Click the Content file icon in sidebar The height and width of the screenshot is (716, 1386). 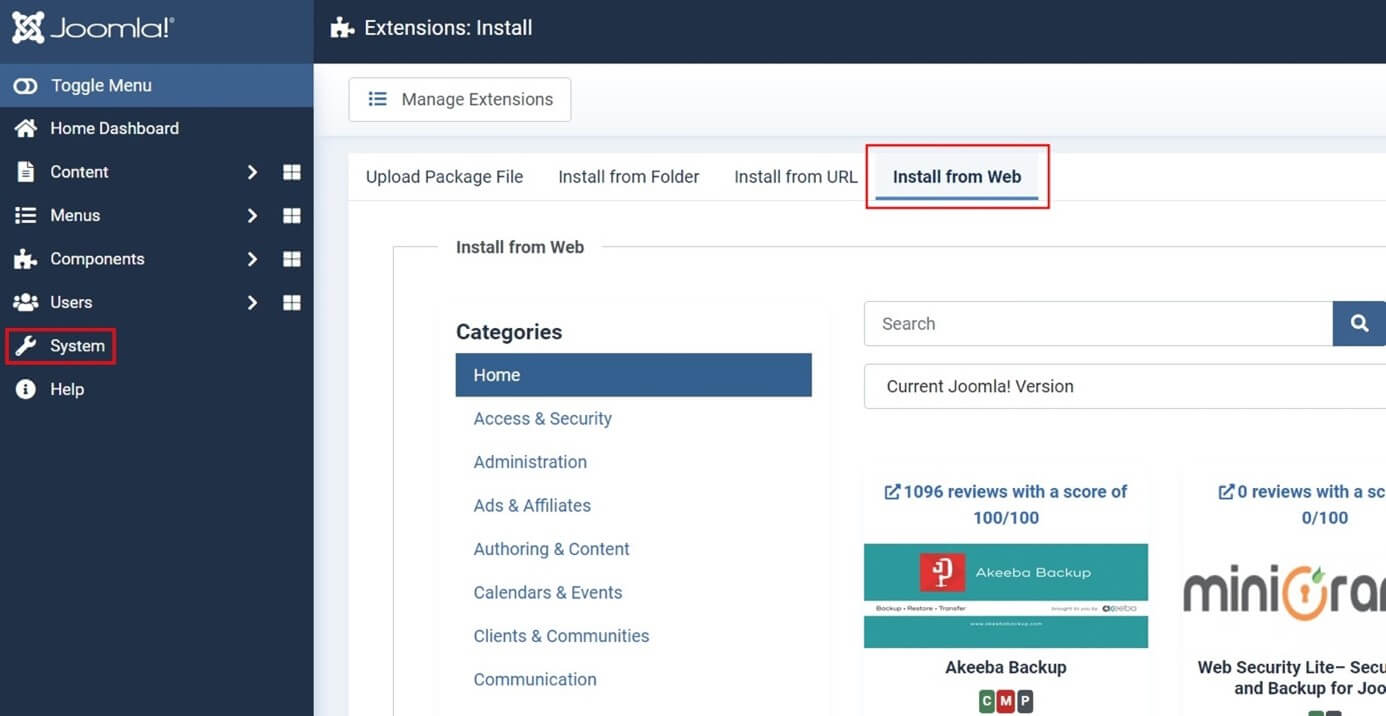pyautogui.click(x=26, y=172)
